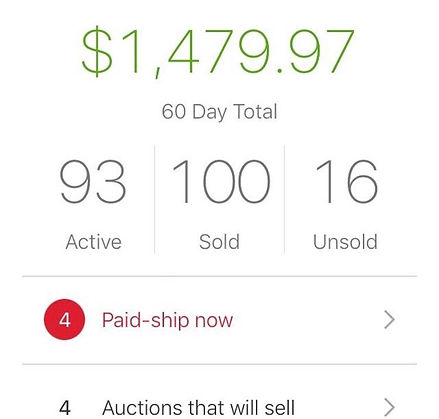The height and width of the screenshot is (419, 439).
Task: Select the Unsold label
Action: pyautogui.click(x=345, y=242)
